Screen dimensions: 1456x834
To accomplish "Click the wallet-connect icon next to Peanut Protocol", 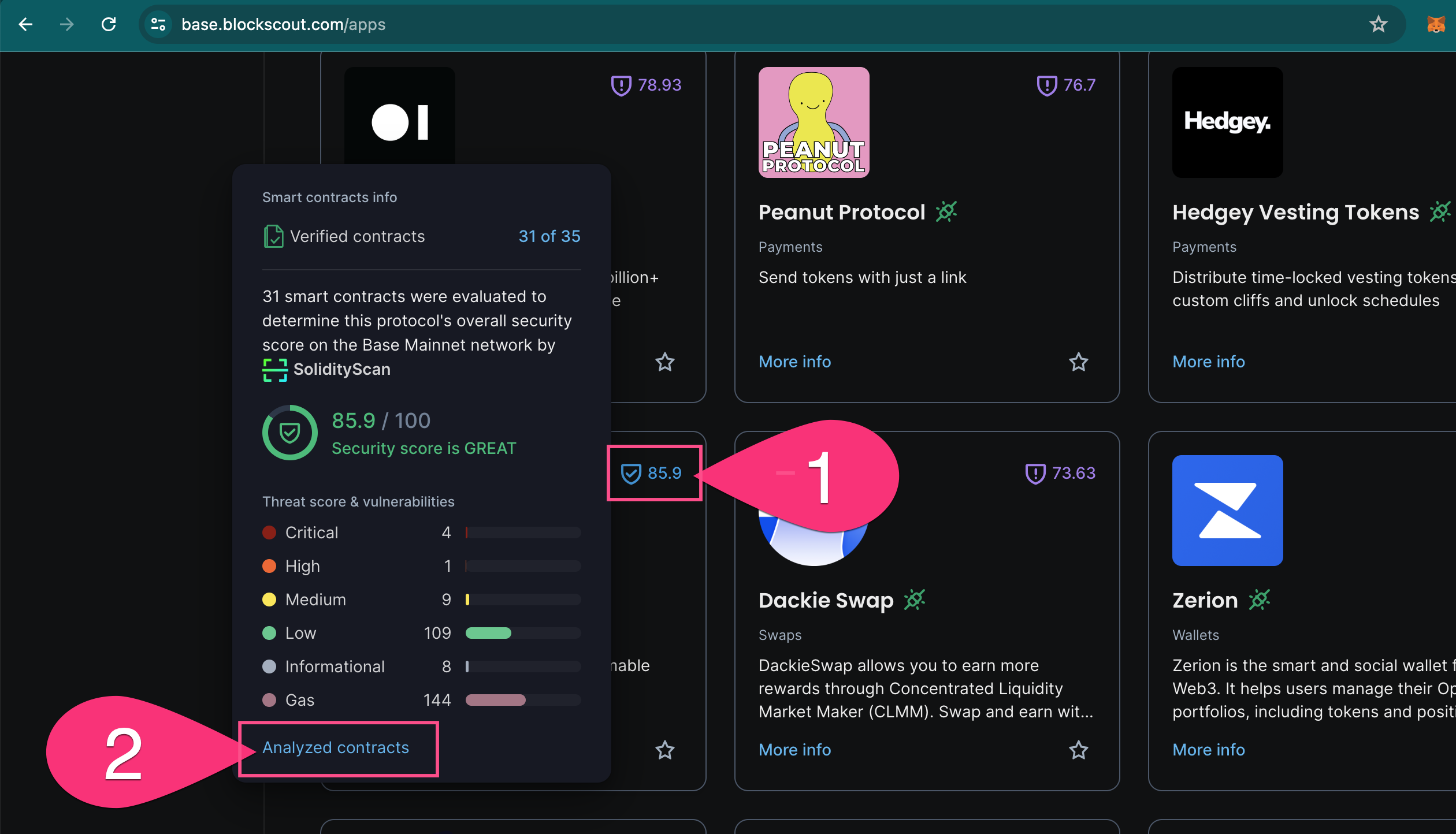I will 946,212.
